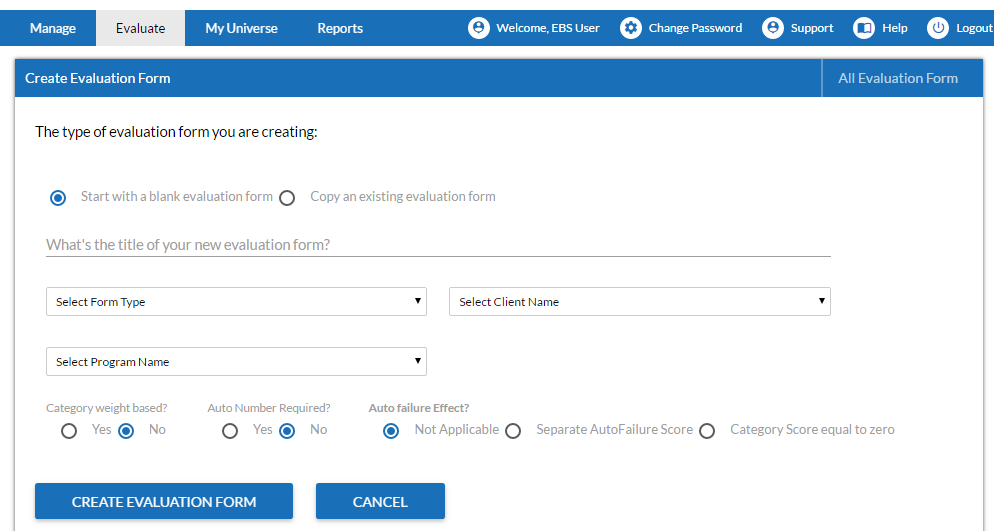Click the Help book icon
This screenshot has height=531, width=994.
tap(864, 28)
